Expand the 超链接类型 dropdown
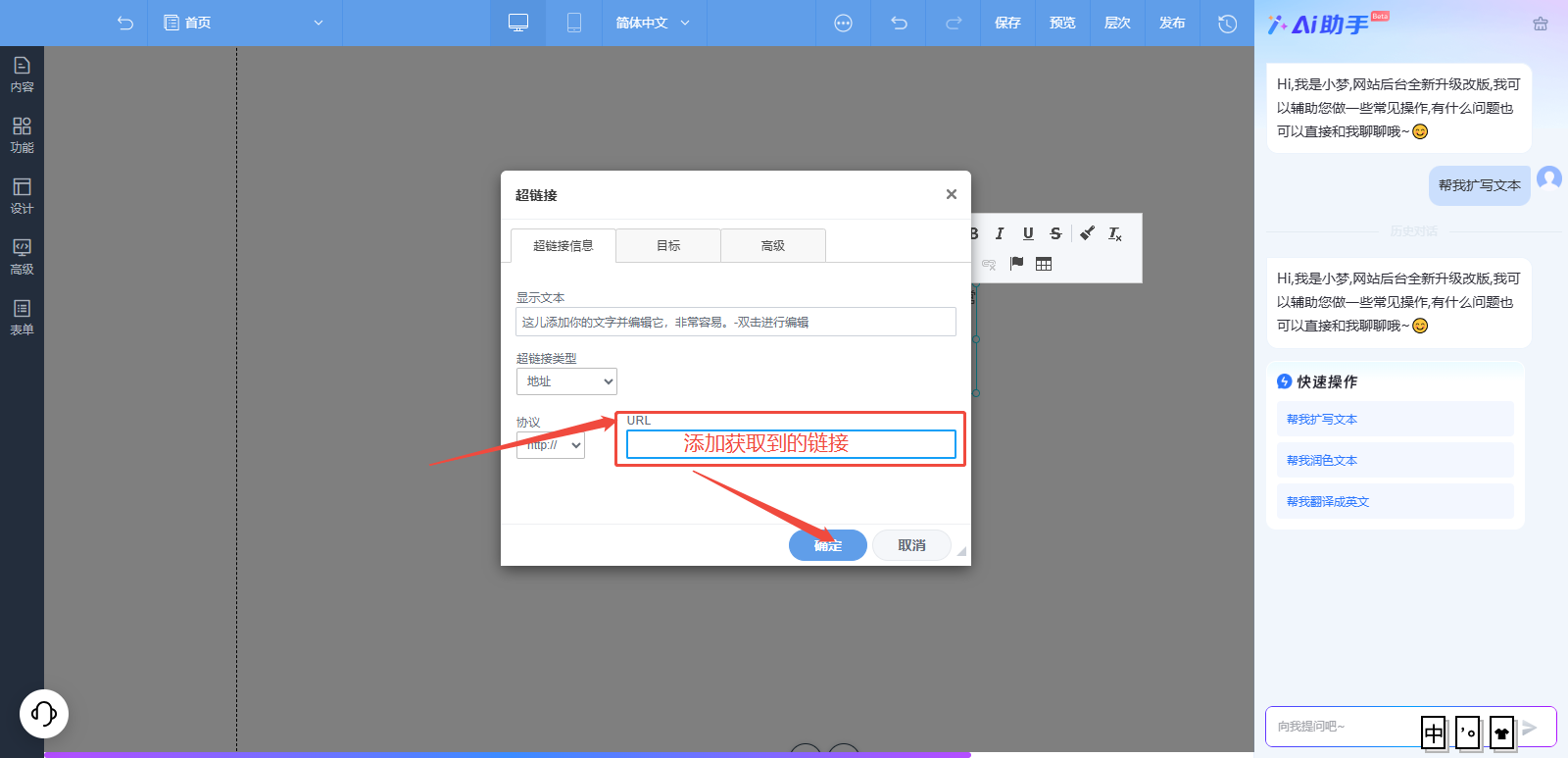This screenshot has height=758, width=1568. pyautogui.click(x=566, y=381)
